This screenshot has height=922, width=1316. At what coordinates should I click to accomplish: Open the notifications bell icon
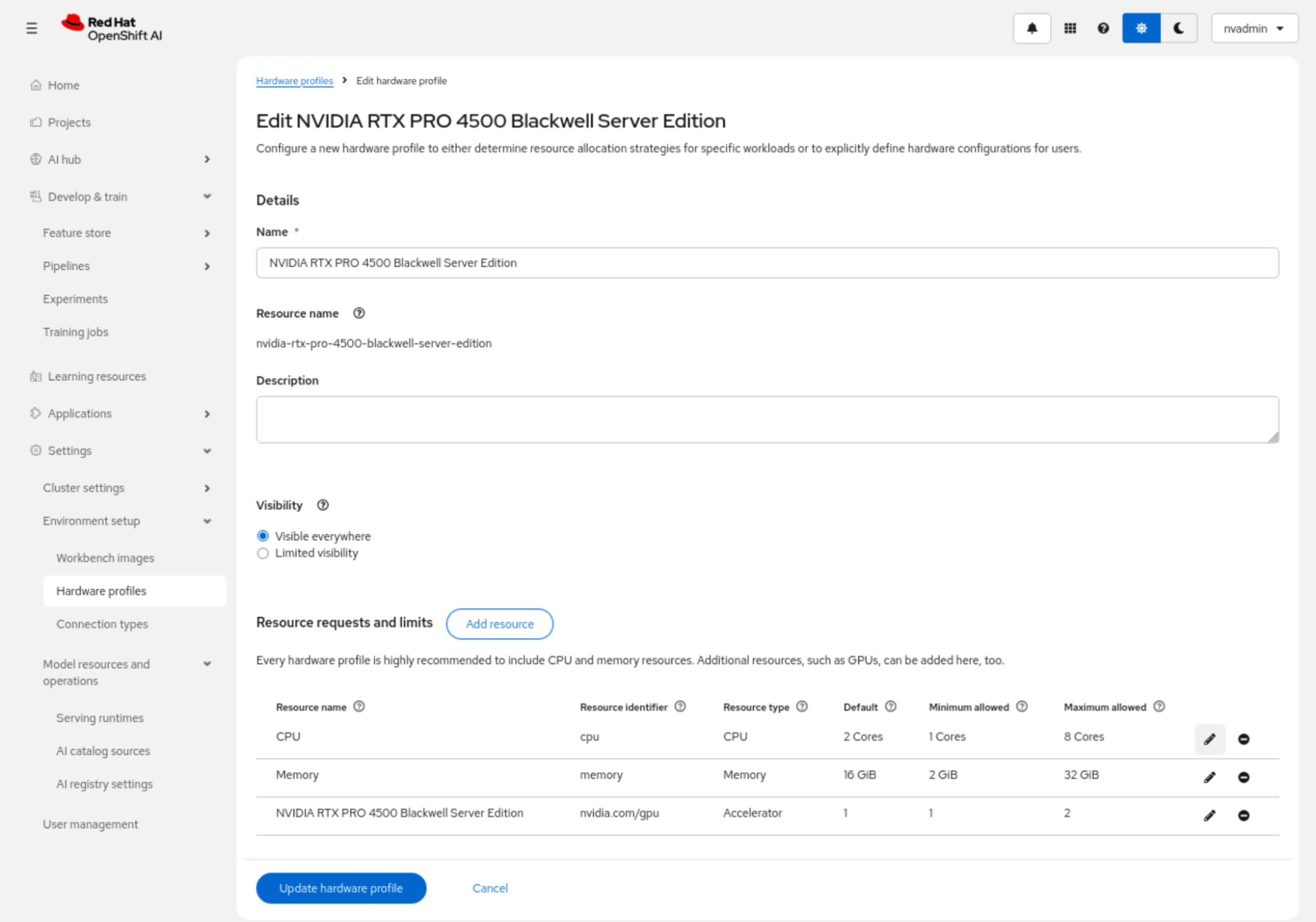[1032, 28]
